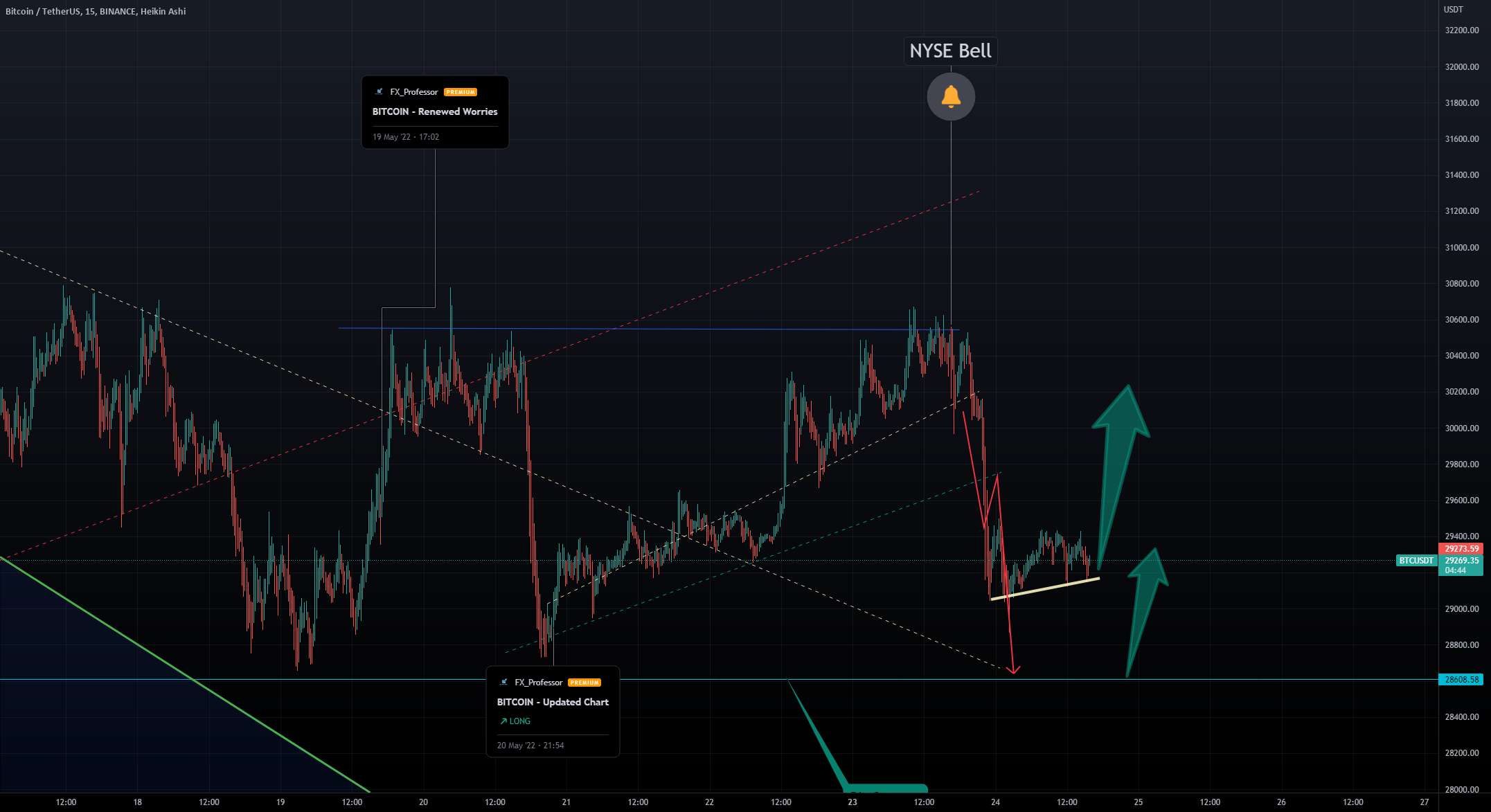Image resolution: width=1491 pixels, height=812 pixels.
Task: Click date label 23 on the time axis
Action: [852, 802]
